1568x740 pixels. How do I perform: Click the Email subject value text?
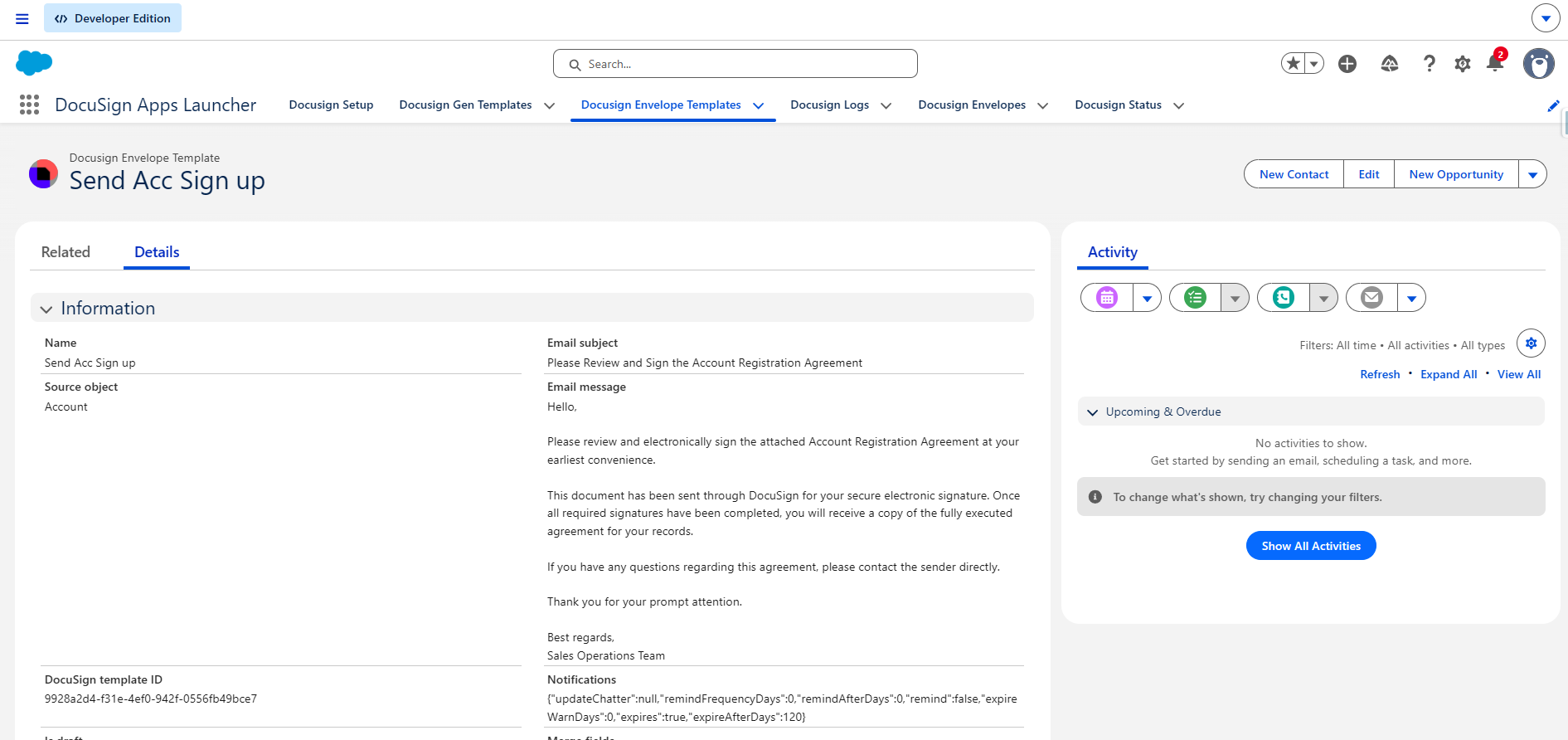click(x=705, y=363)
